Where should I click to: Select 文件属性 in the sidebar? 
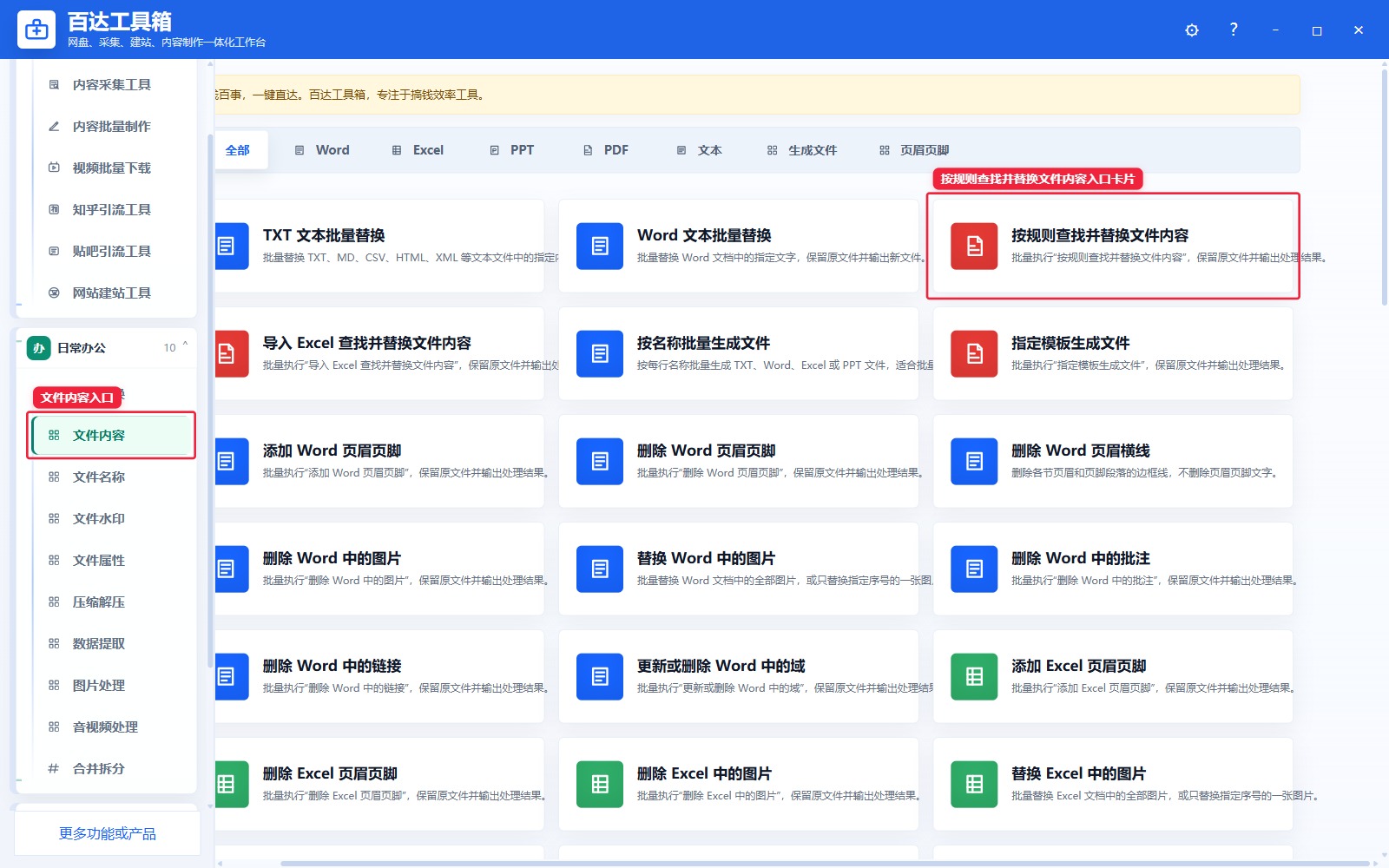click(111, 560)
